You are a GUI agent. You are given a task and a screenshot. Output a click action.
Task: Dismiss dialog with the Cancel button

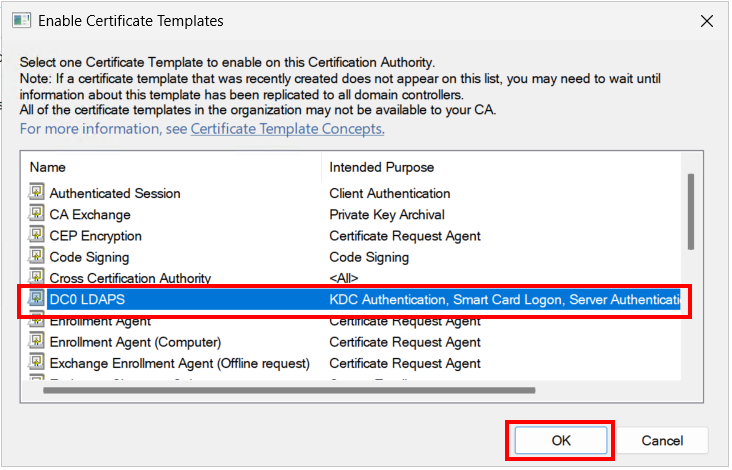(x=662, y=441)
